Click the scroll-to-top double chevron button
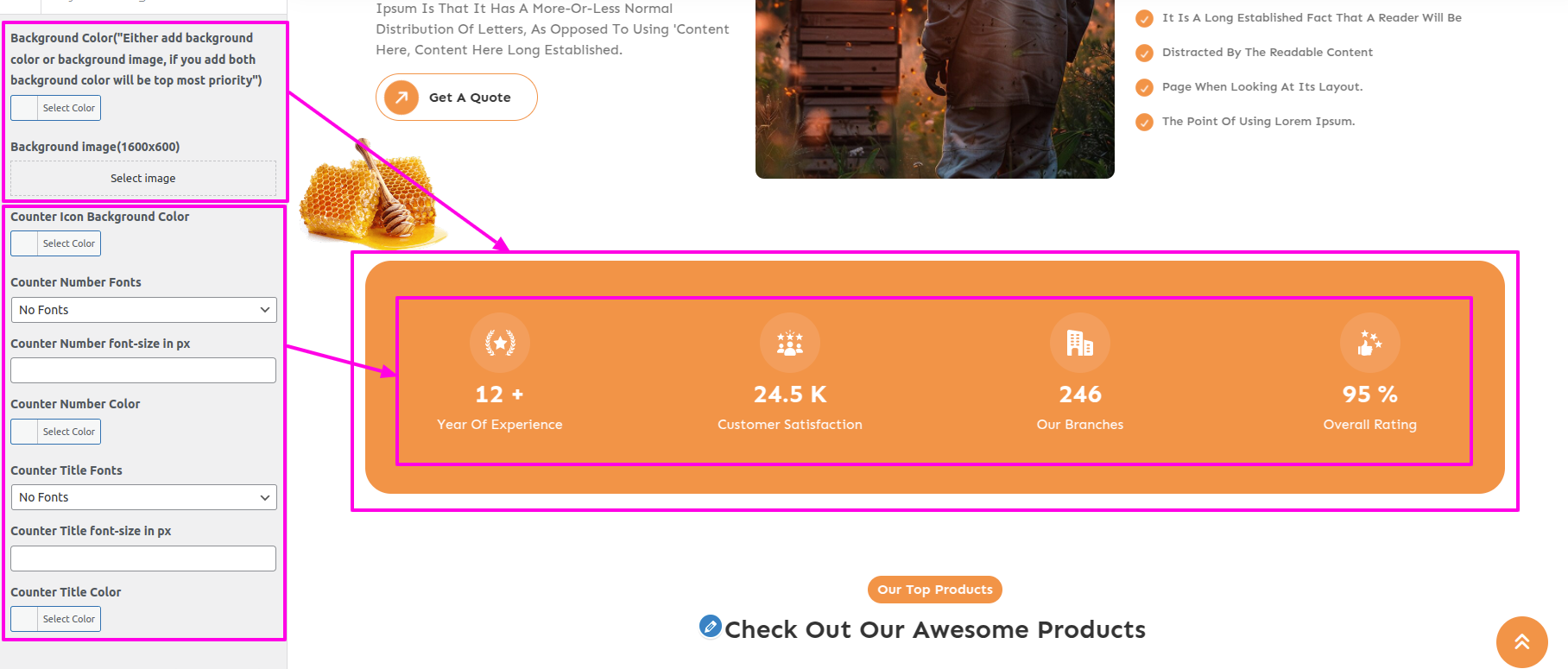This screenshot has width=1568, height=669. pos(1521,641)
